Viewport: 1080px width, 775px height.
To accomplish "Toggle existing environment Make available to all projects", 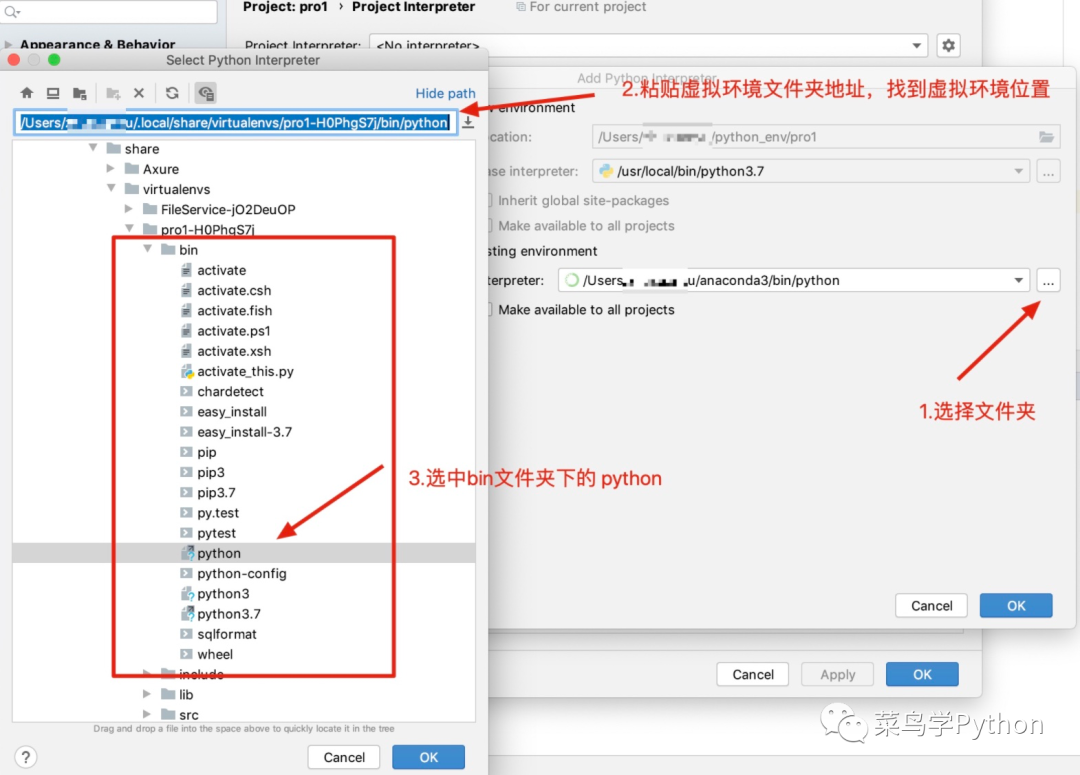I will pyautogui.click(x=490, y=310).
